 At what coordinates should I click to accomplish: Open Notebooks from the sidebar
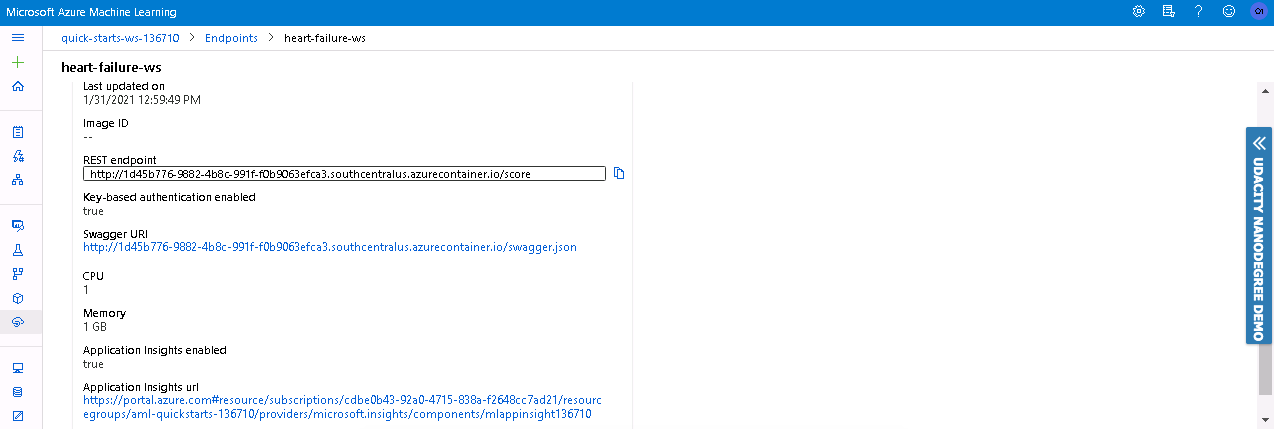[18, 131]
